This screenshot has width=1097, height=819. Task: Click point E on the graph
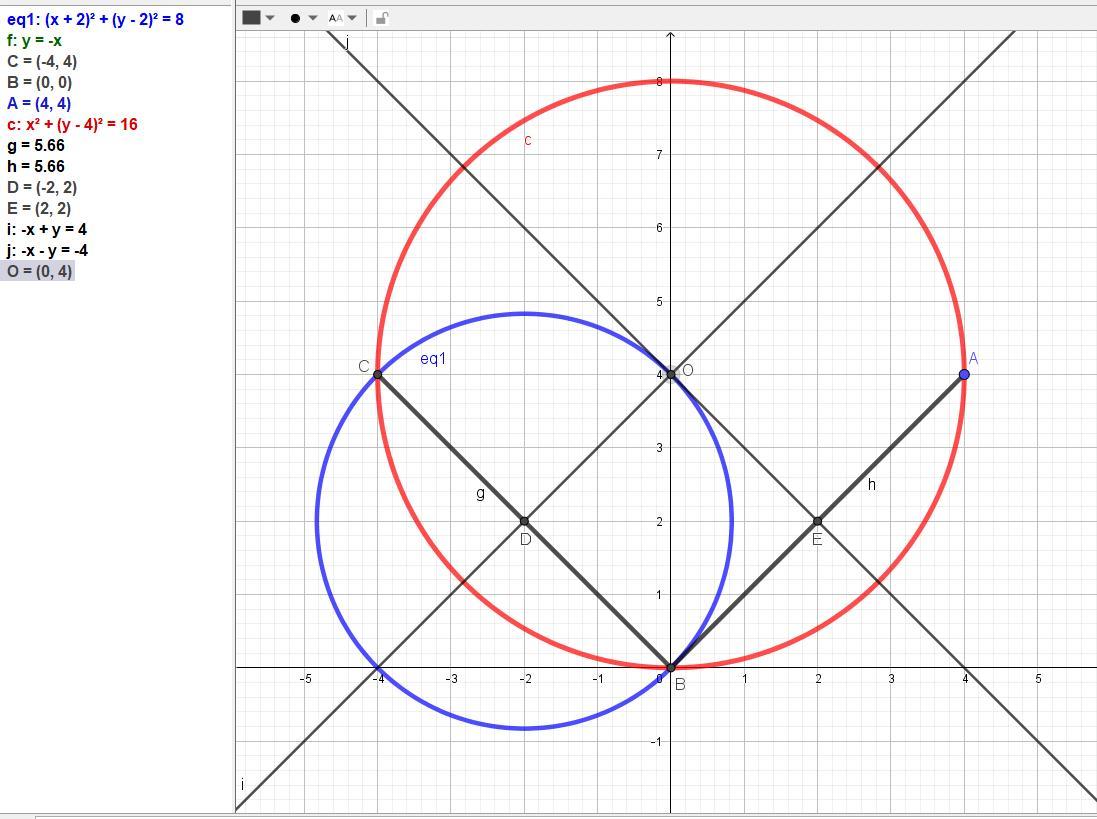pos(817,521)
